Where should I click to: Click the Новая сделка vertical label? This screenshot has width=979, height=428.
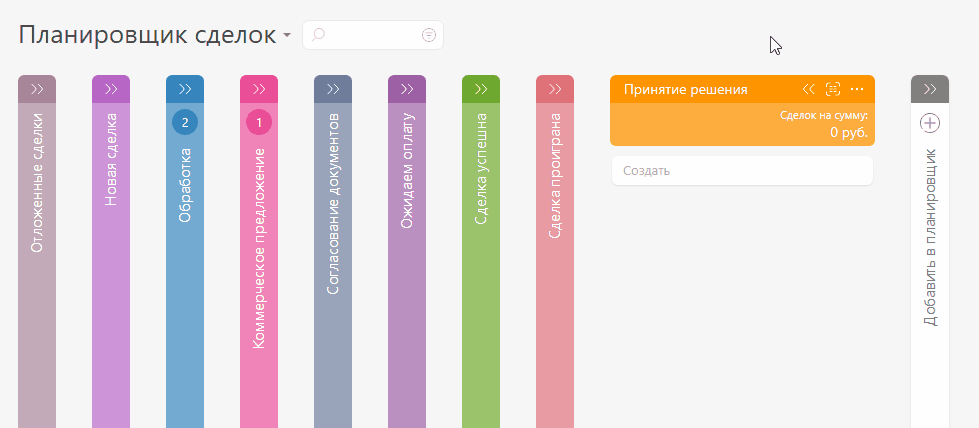coord(111,159)
